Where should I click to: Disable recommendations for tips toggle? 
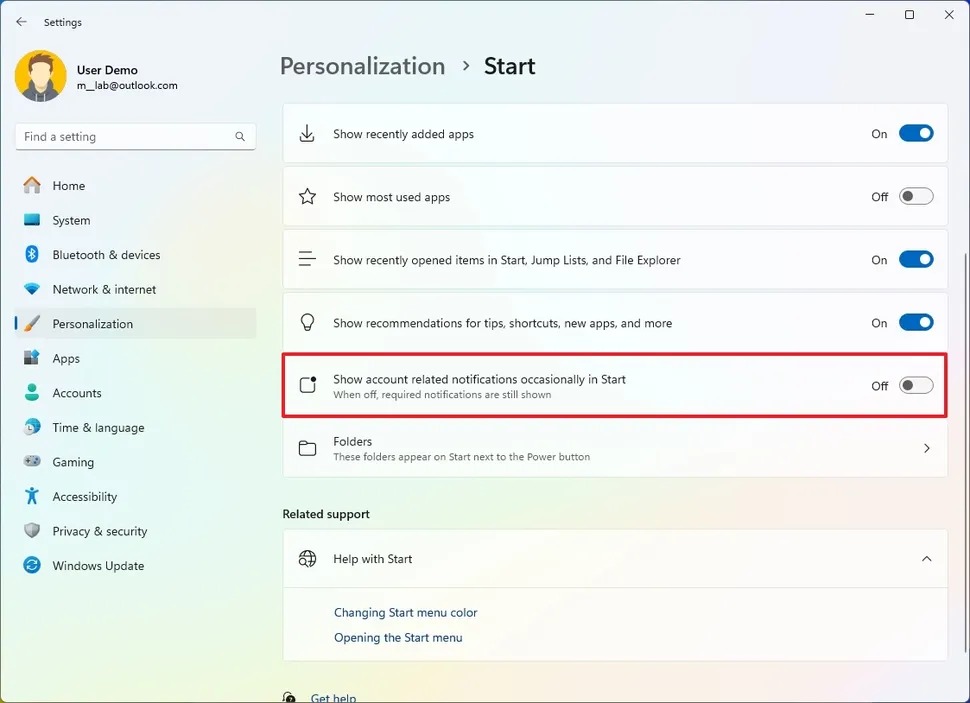(916, 323)
